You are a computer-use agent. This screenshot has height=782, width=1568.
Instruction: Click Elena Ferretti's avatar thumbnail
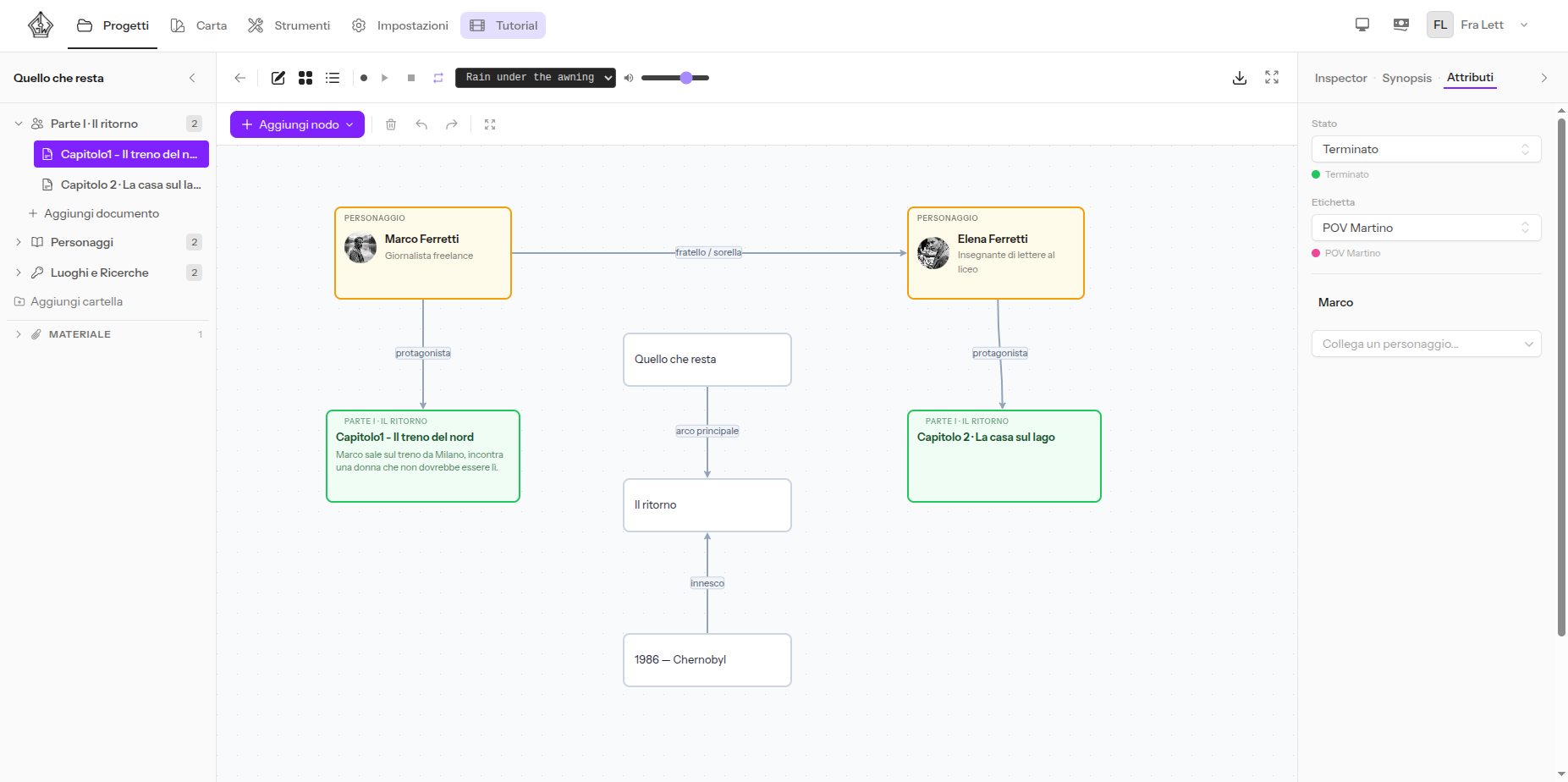(x=933, y=253)
